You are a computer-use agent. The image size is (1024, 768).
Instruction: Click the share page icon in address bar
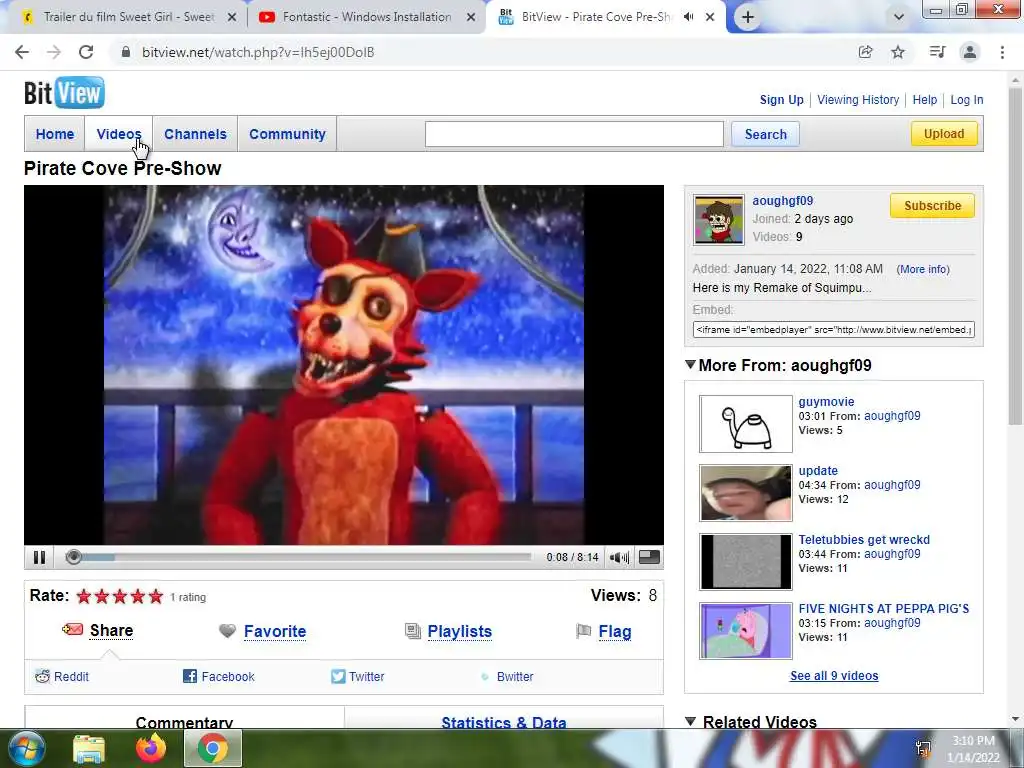[x=865, y=52]
